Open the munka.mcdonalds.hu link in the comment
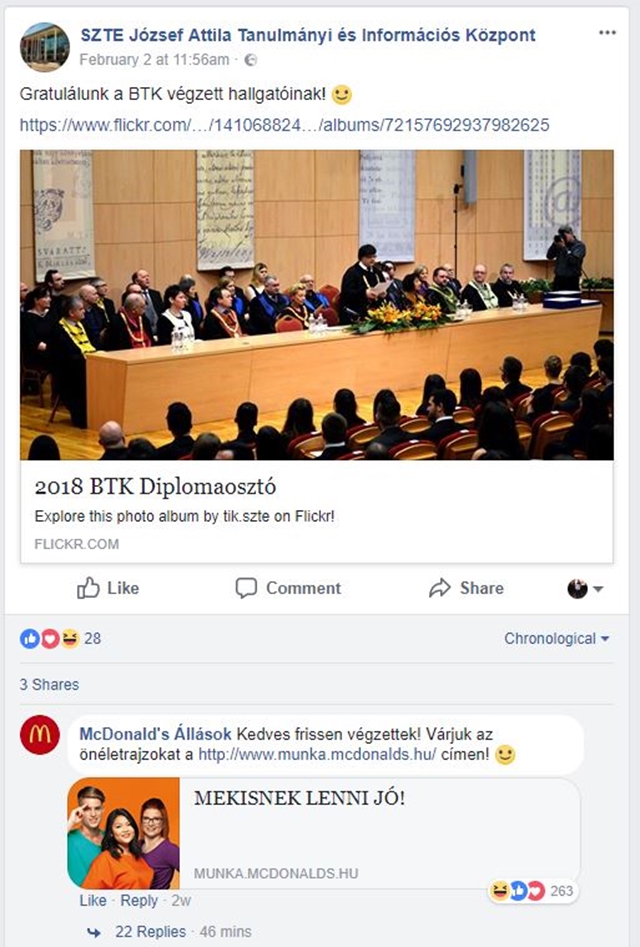The width and height of the screenshot is (640, 947). coord(317,754)
